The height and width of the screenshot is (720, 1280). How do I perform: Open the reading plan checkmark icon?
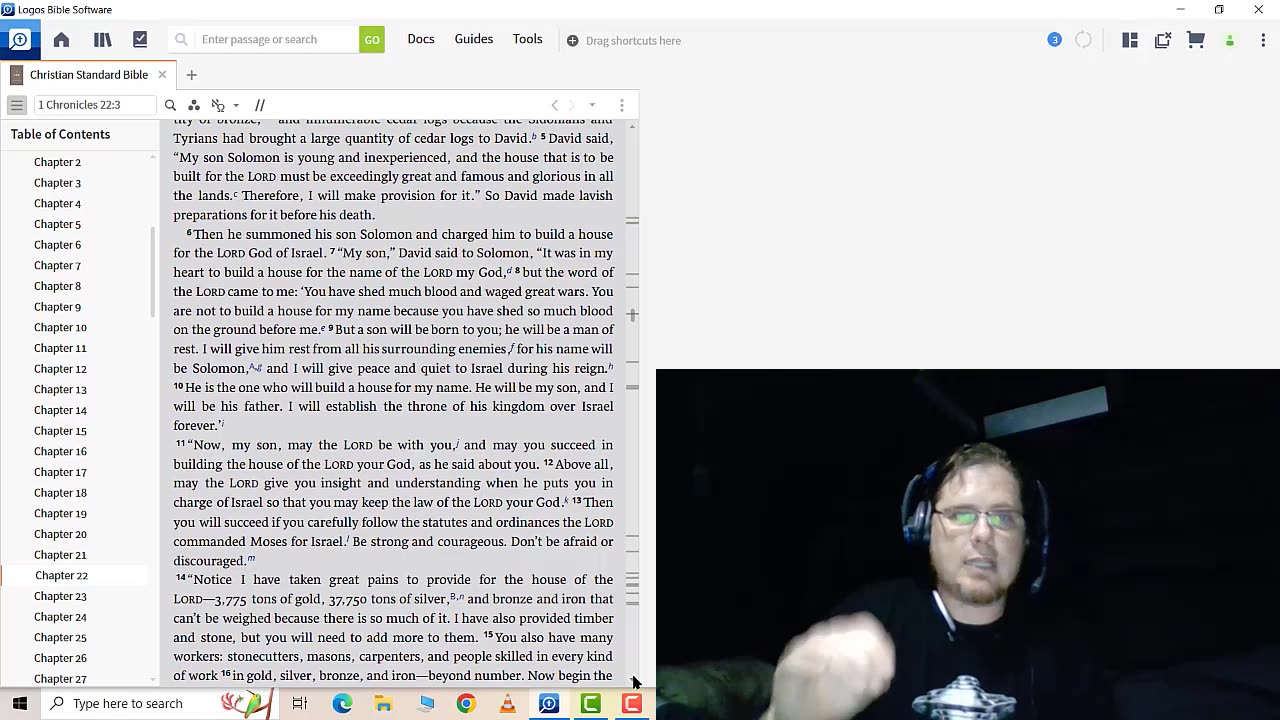[x=140, y=40]
